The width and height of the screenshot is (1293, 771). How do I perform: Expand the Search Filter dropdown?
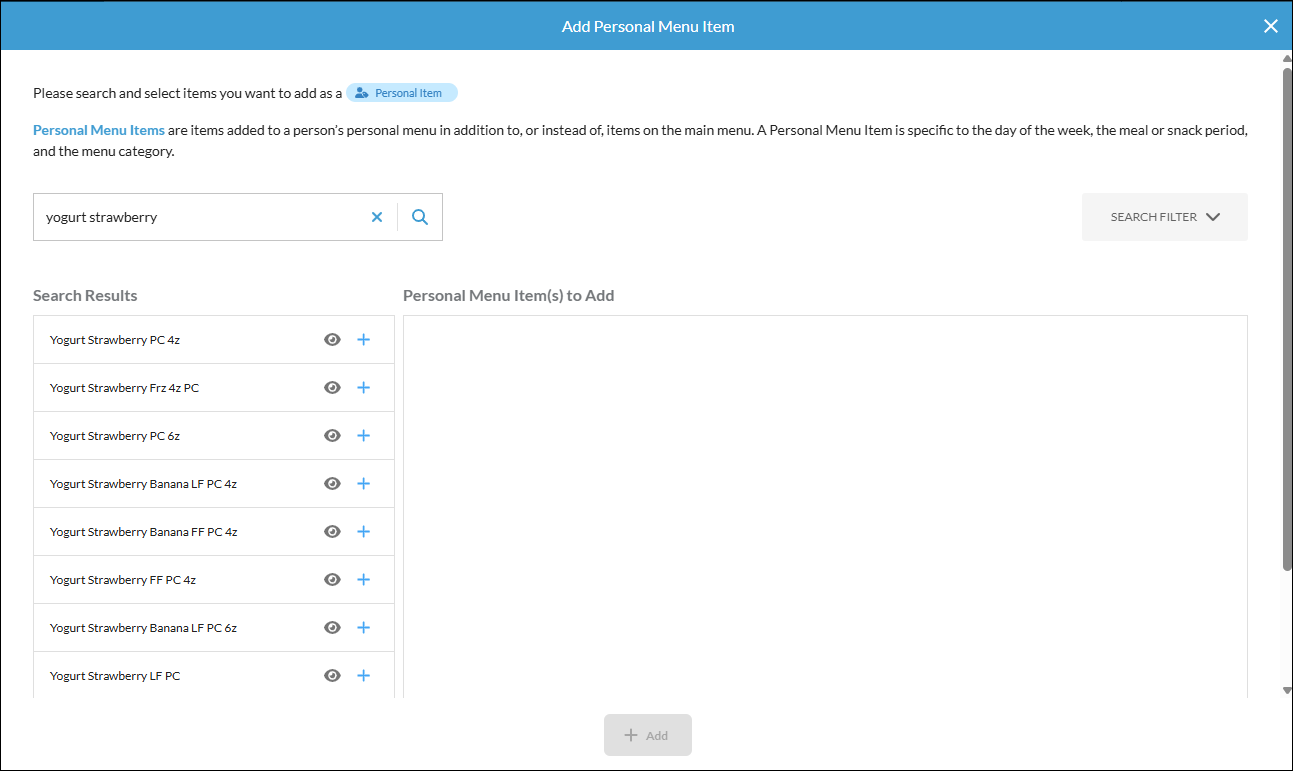click(x=1165, y=217)
